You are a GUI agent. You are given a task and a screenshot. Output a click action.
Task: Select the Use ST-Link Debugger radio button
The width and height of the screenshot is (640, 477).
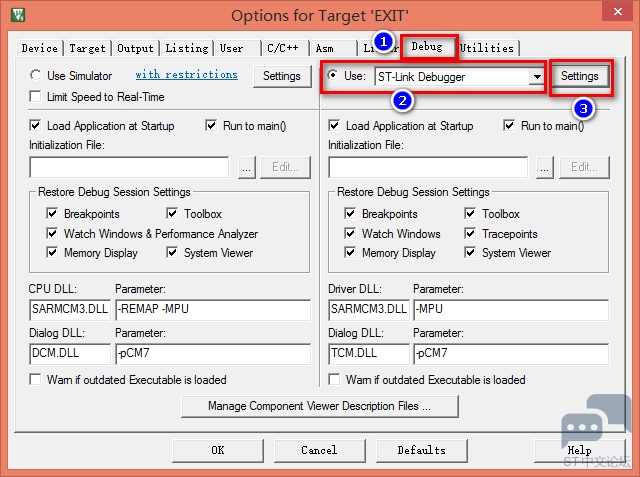[333, 75]
